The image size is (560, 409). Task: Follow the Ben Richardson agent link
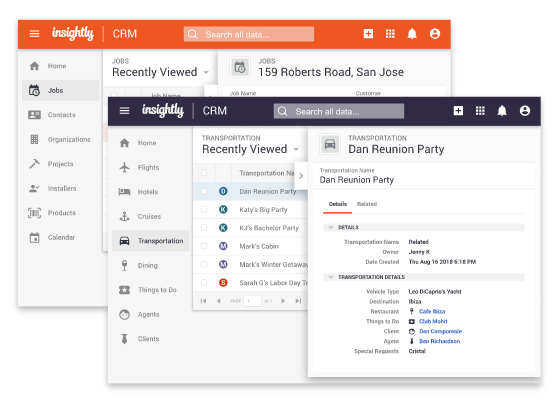point(439,341)
